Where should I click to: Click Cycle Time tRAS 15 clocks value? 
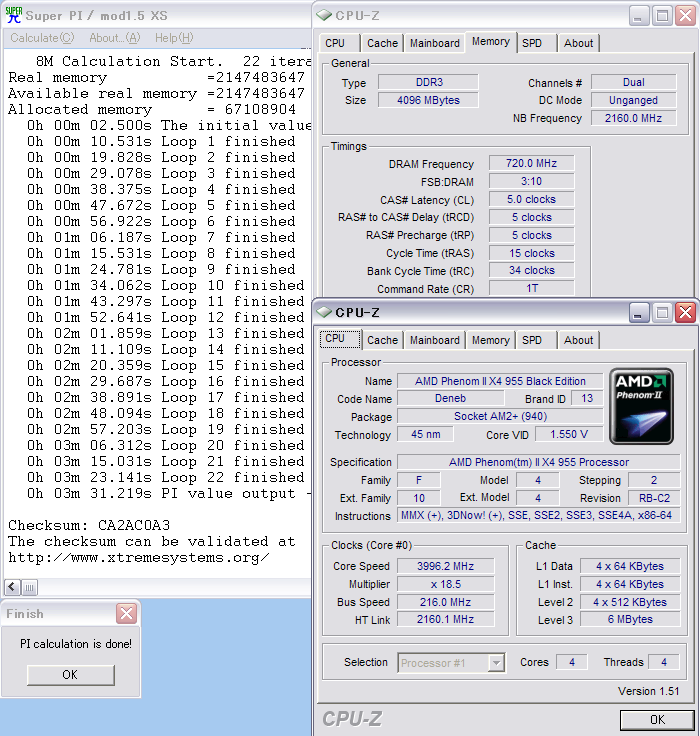click(x=531, y=253)
